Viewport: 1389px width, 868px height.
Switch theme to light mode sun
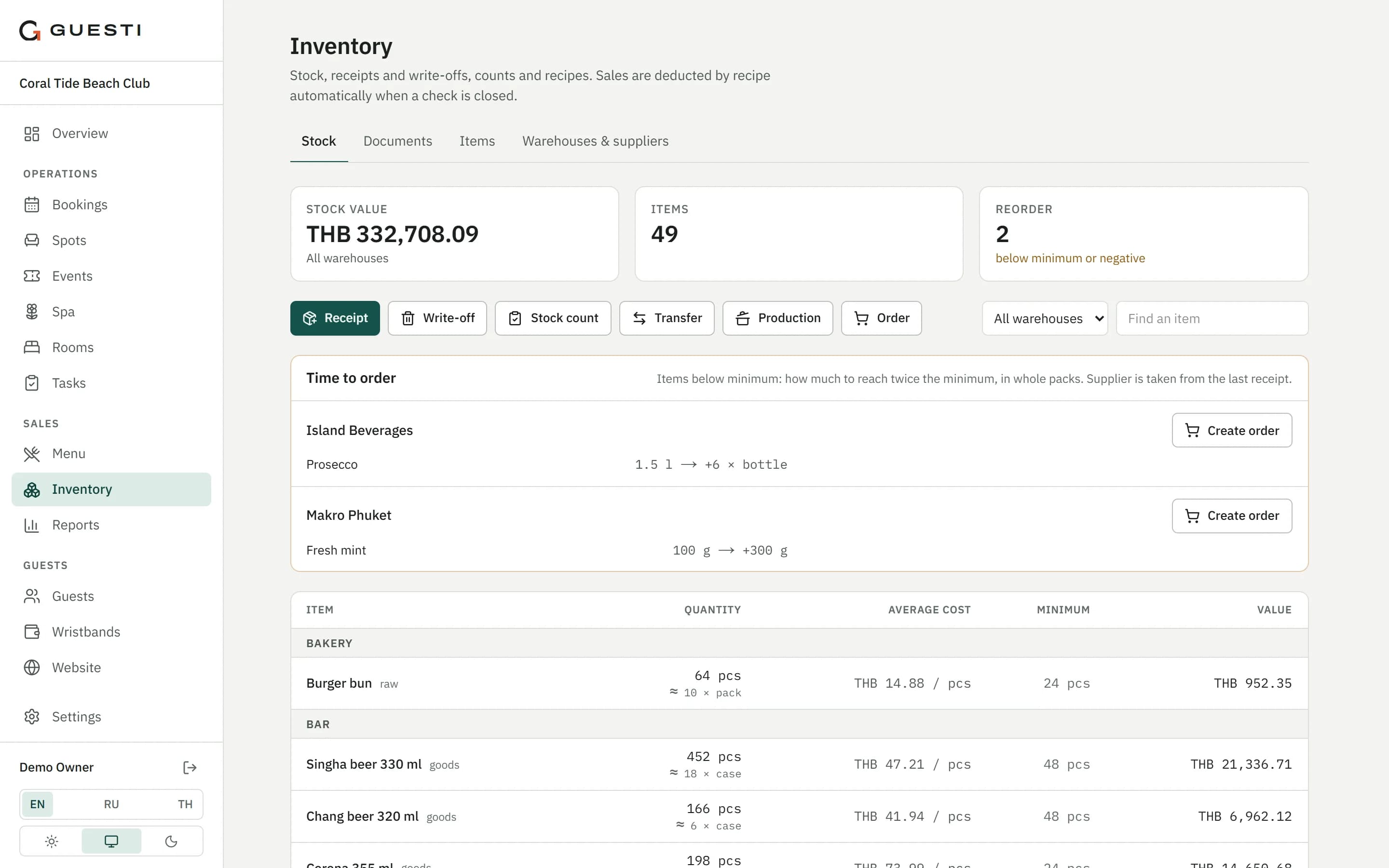(52, 841)
